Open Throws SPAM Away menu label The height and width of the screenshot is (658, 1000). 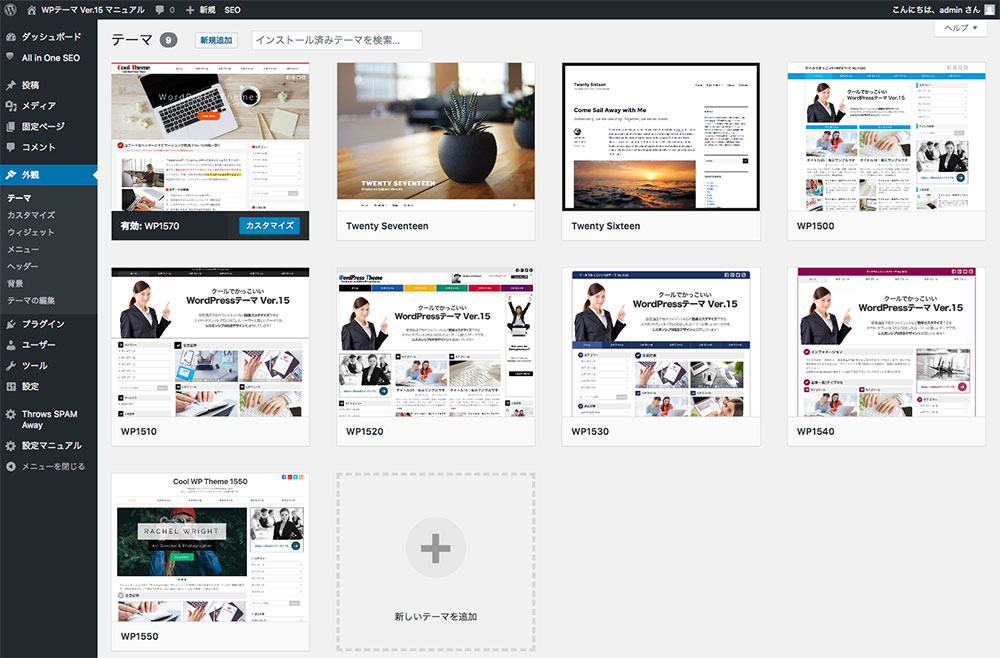point(50,419)
